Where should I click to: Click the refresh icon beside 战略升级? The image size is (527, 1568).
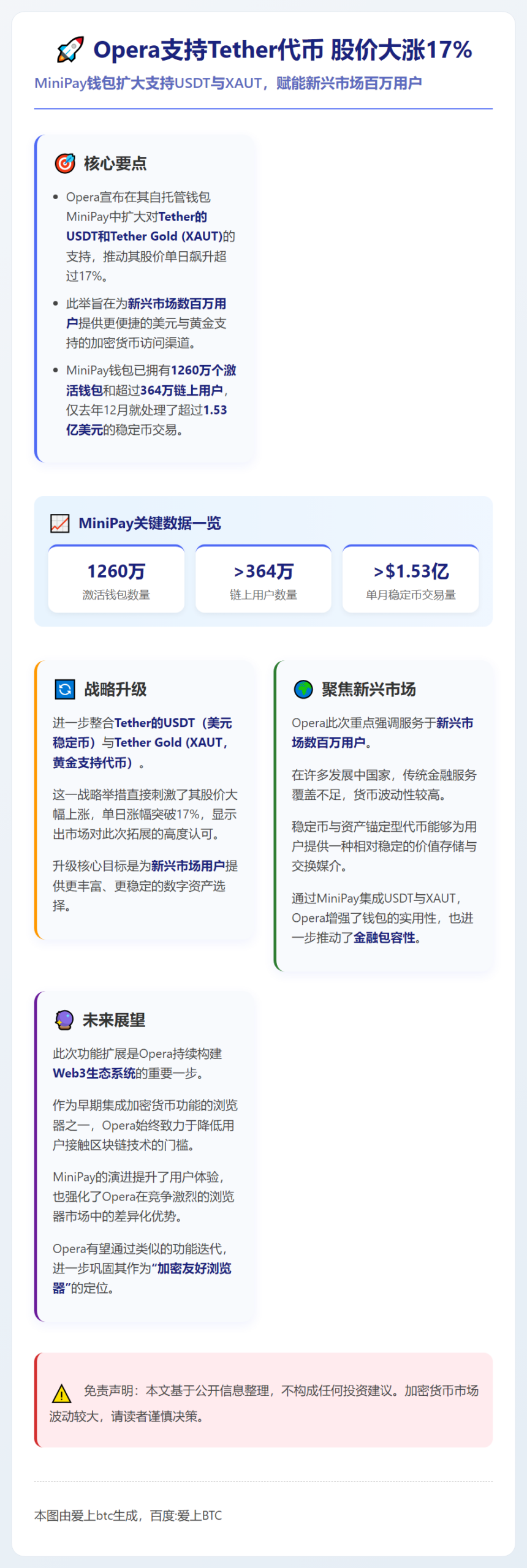65,689
